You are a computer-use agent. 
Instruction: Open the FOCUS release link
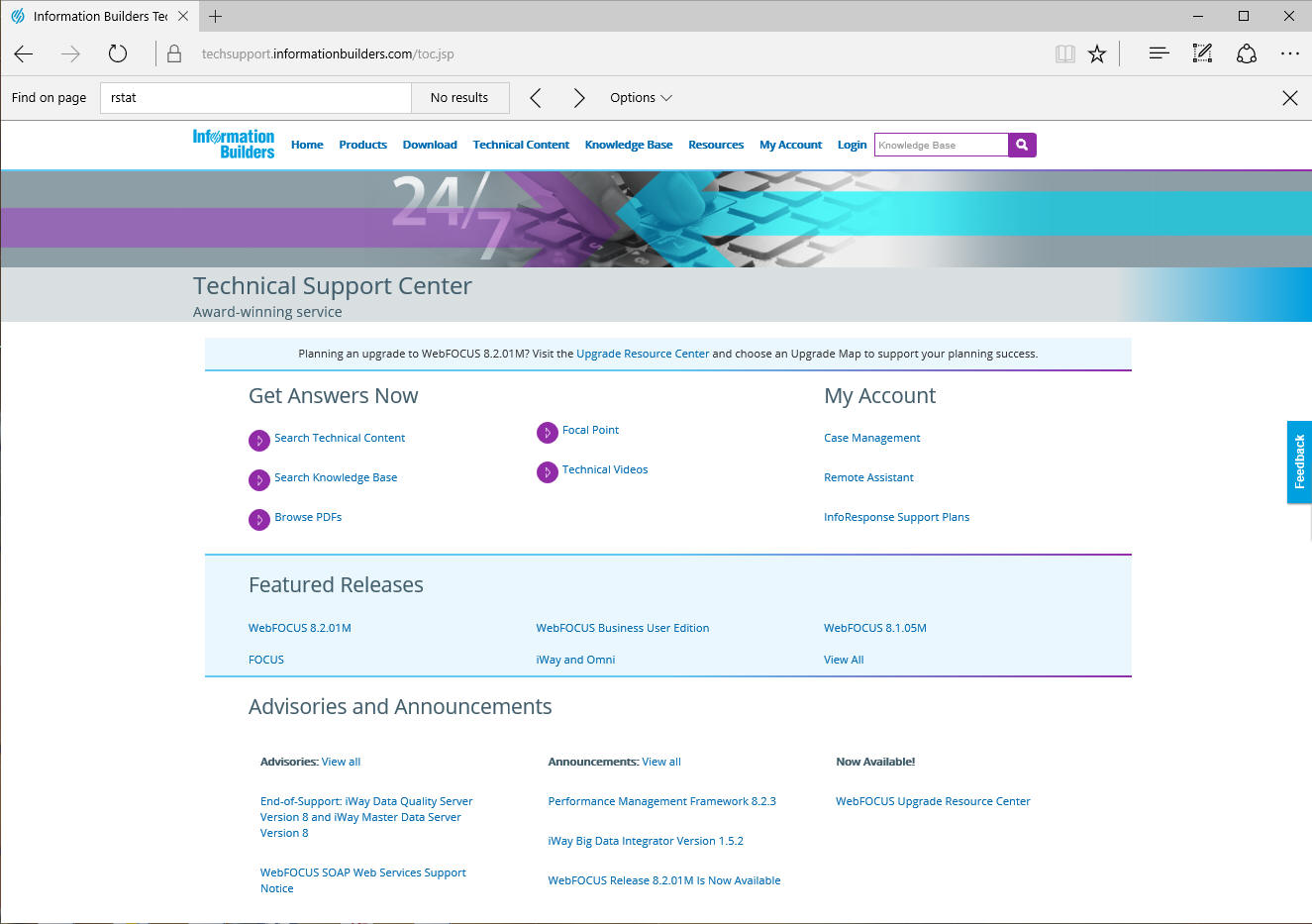[266, 660]
